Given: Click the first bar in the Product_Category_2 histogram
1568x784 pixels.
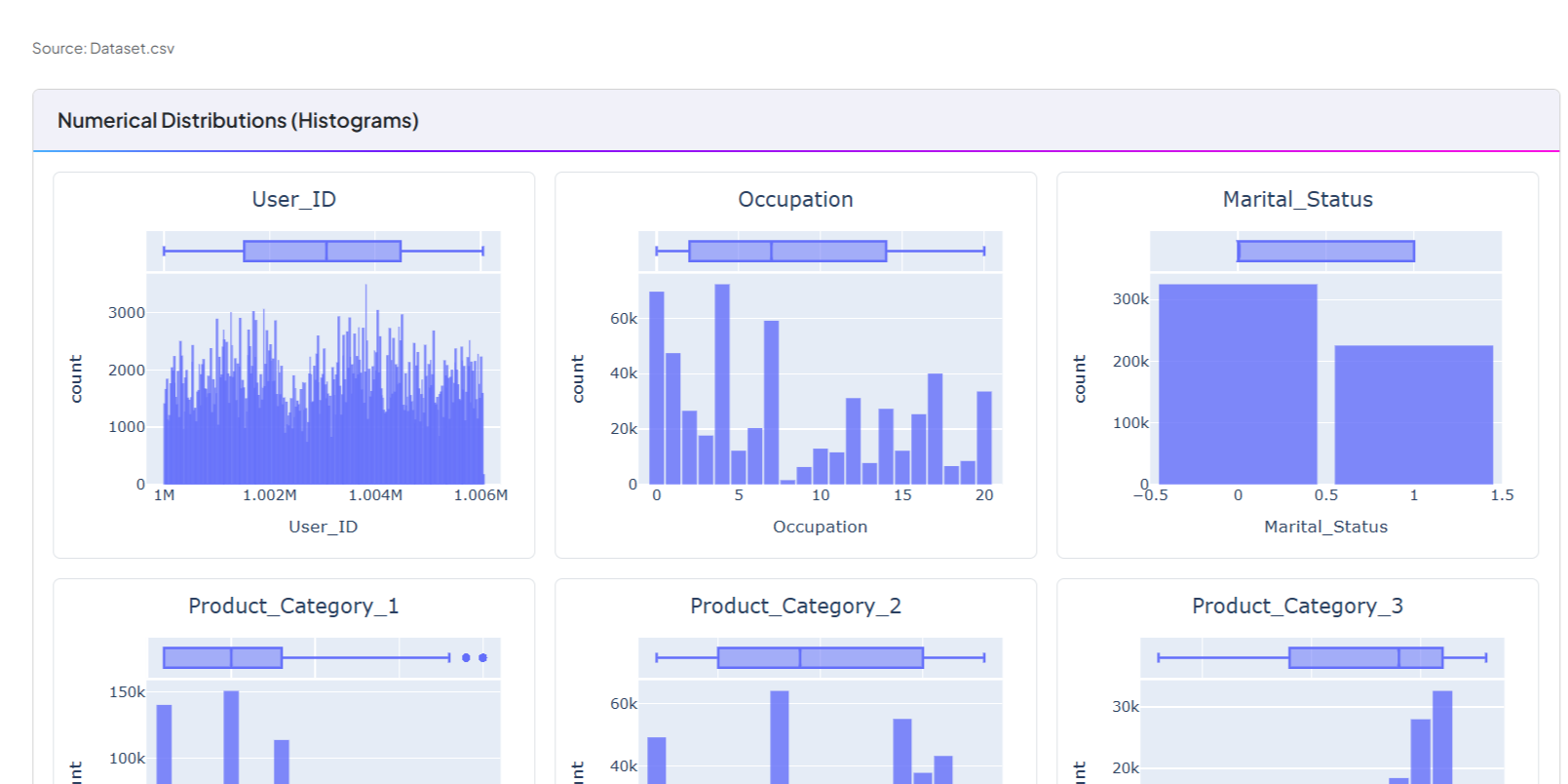Looking at the screenshot, I should tap(657, 761).
